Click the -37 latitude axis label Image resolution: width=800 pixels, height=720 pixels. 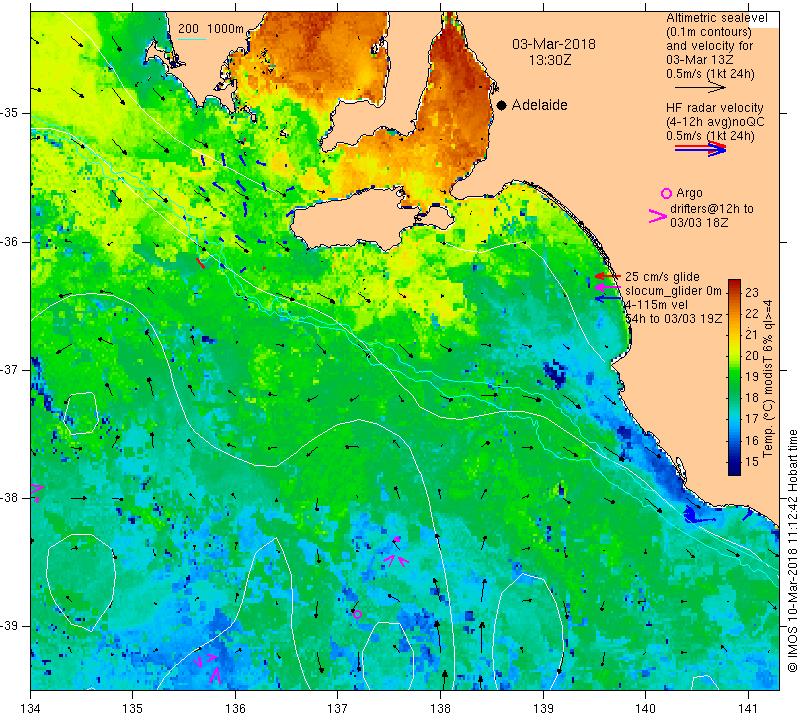[10, 369]
